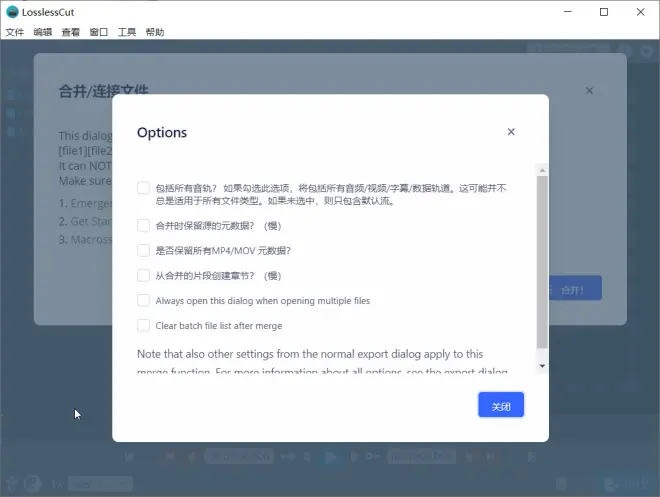This screenshot has width=660, height=497.
Task: Enable Always open this dialog checkbox
Action: [x=143, y=300]
